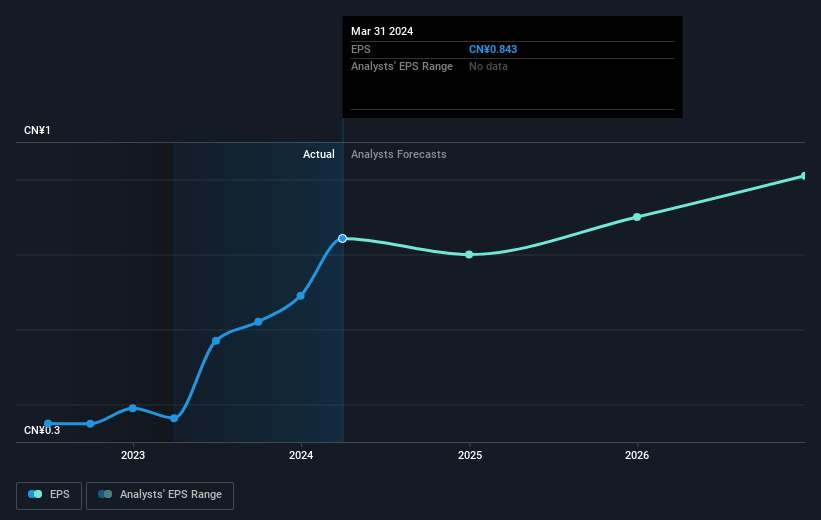Click the CN¥0.843 EPS value in tooltip
This screenshot has width=821, height=520.
coord(493,49)
